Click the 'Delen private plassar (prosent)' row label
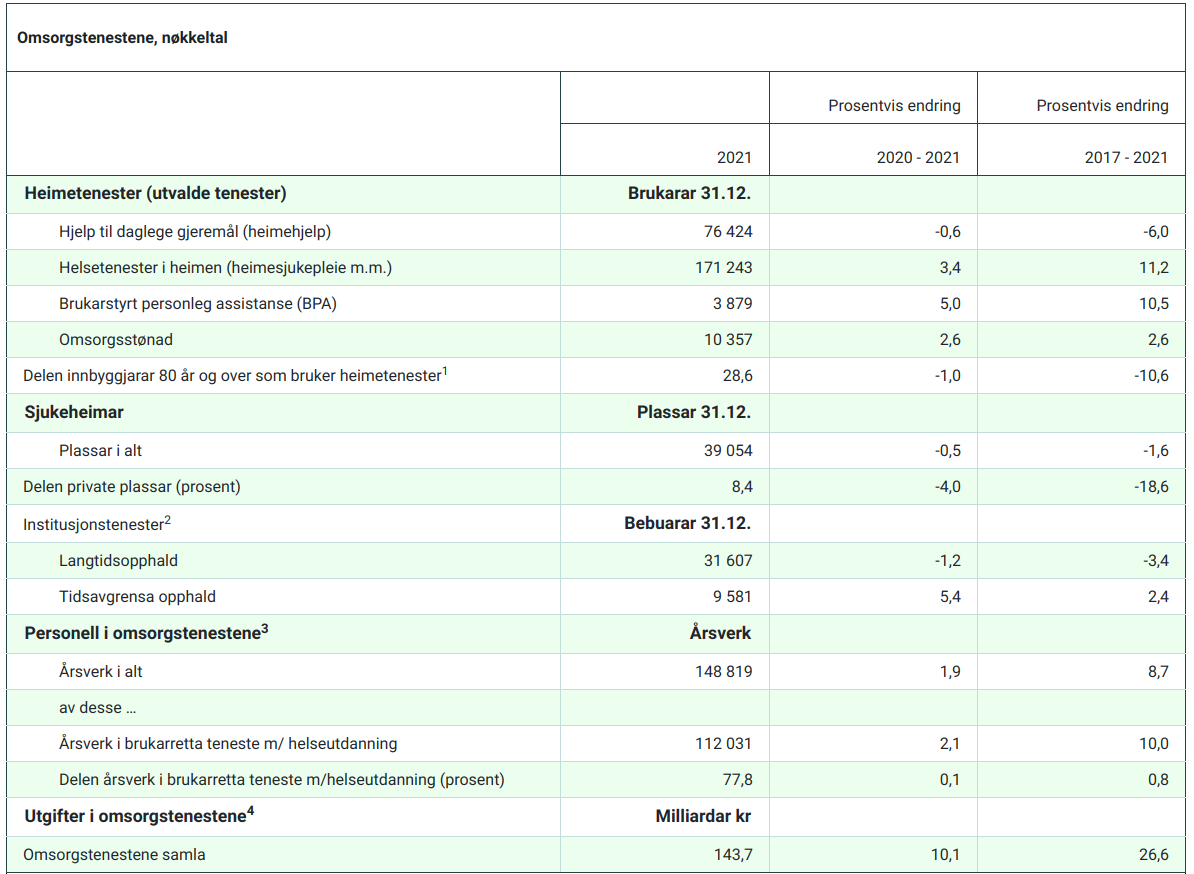1194x874 pixels. point(132,487)
